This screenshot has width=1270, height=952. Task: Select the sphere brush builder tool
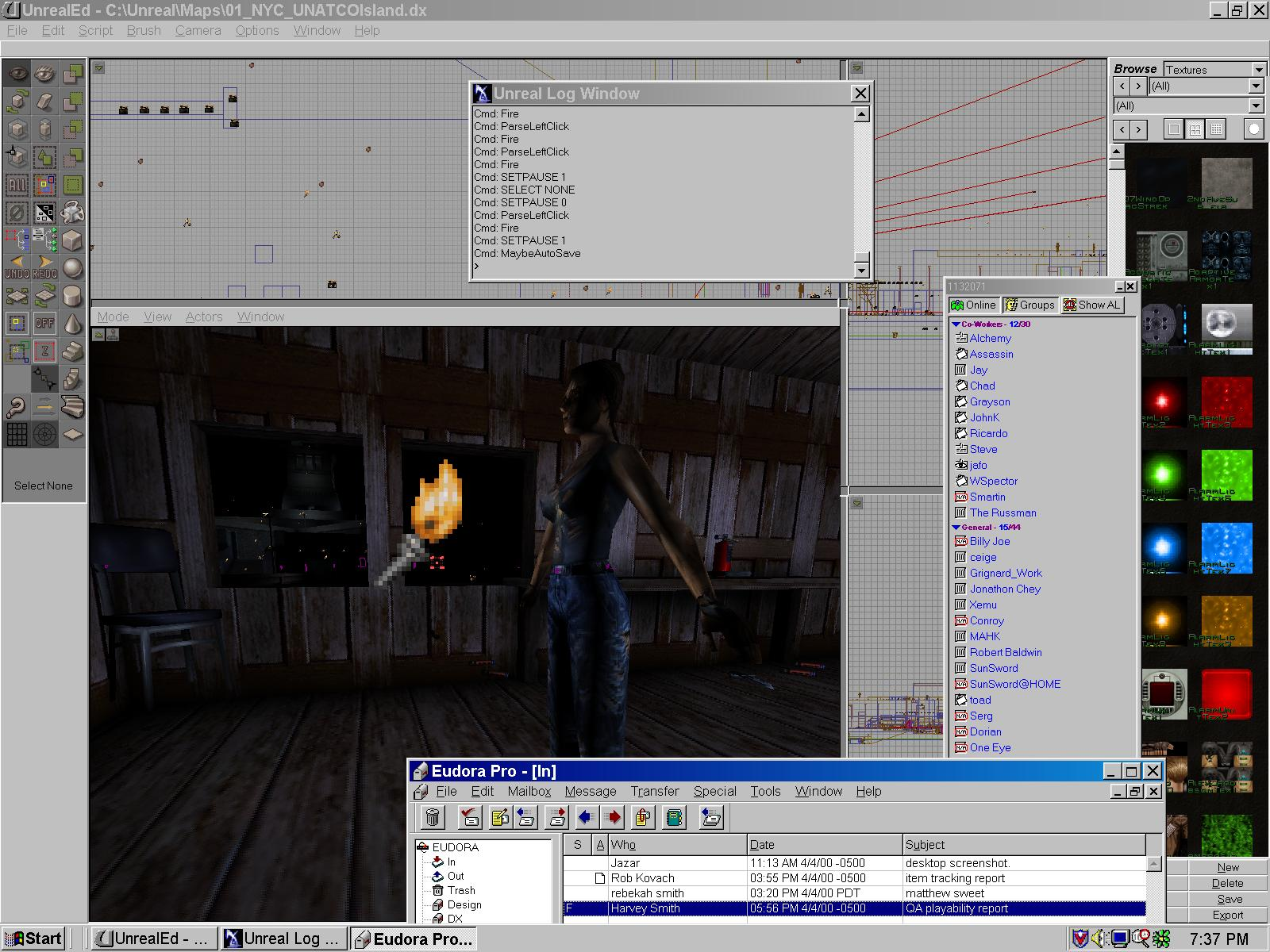[x=72, y=267]
